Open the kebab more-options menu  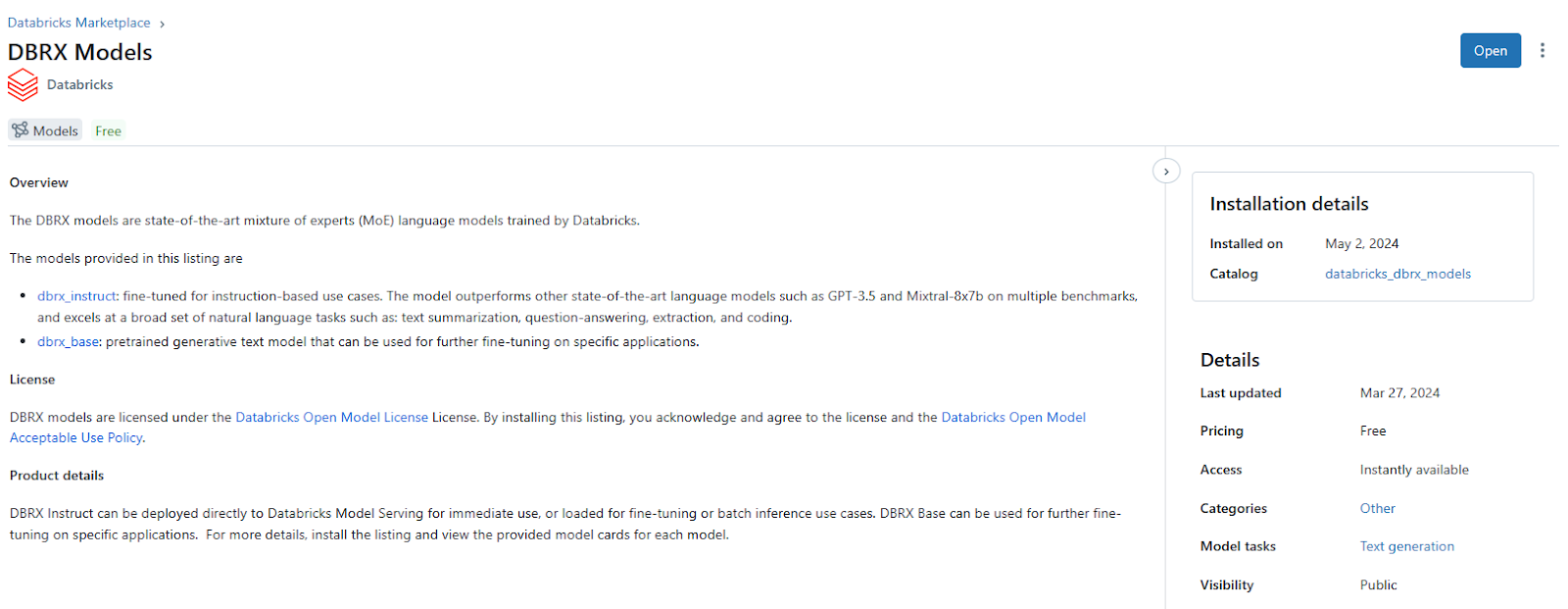pyautogui.click(x=1542, y=50)
